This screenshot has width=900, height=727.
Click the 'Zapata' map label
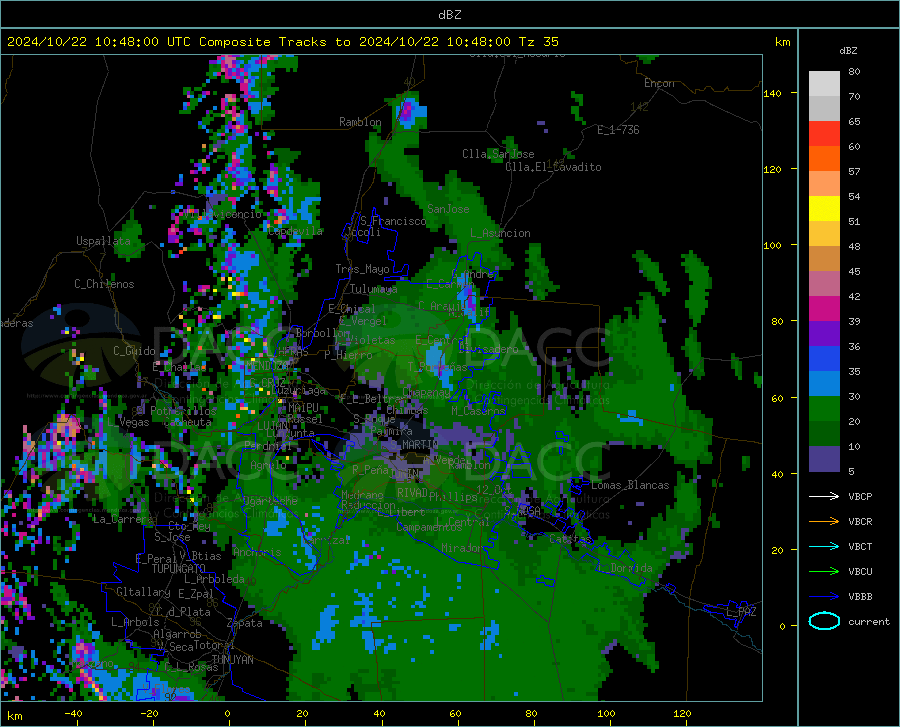[245, 623]
